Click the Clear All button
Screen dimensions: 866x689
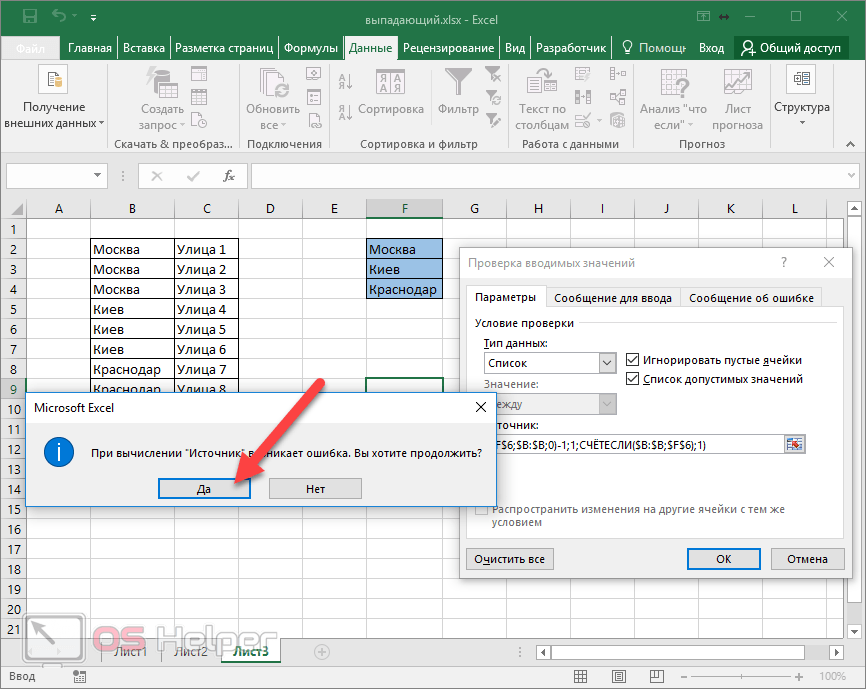pyautogui.click(x=510, y=559)
